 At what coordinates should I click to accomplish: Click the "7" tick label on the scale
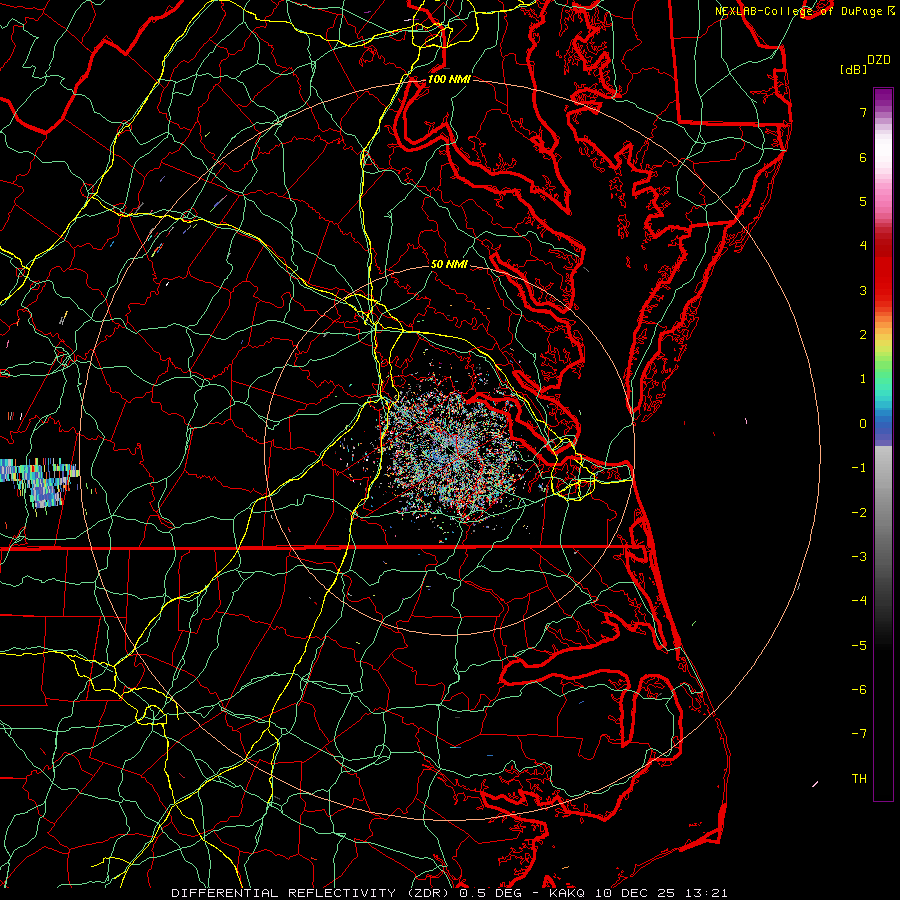click(863, 112)
